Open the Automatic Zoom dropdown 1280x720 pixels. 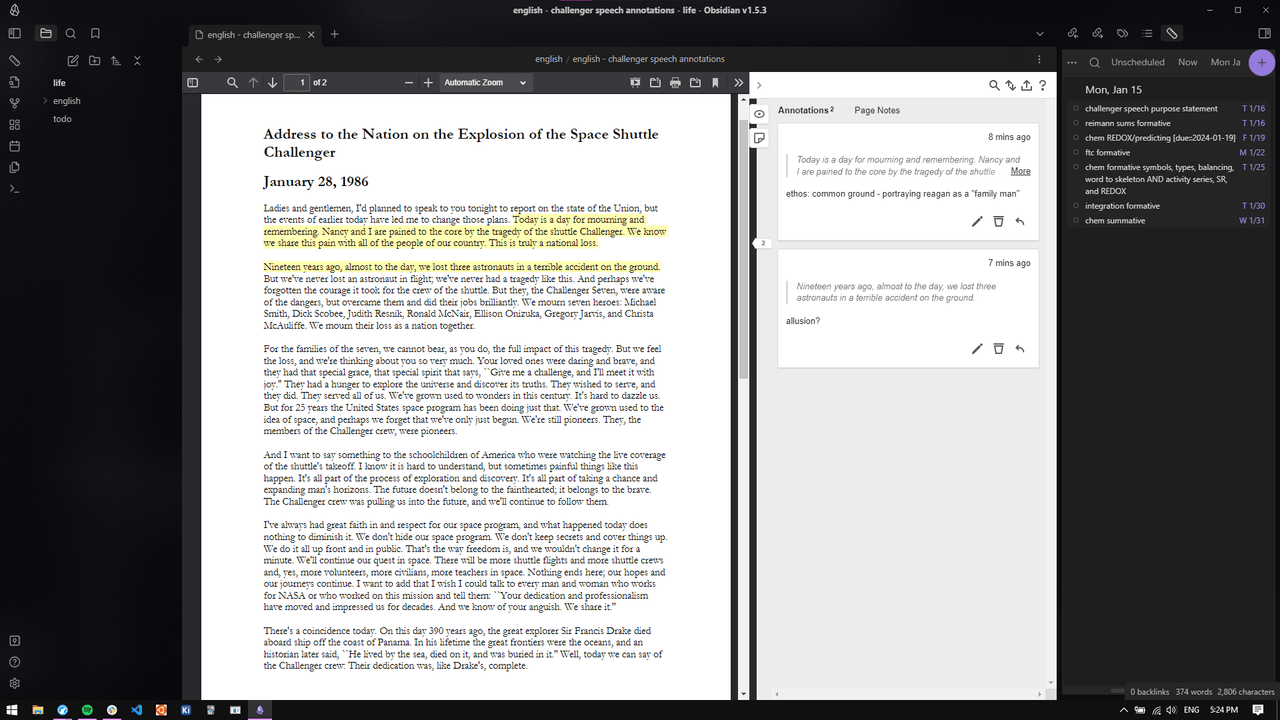pos(484,83)
